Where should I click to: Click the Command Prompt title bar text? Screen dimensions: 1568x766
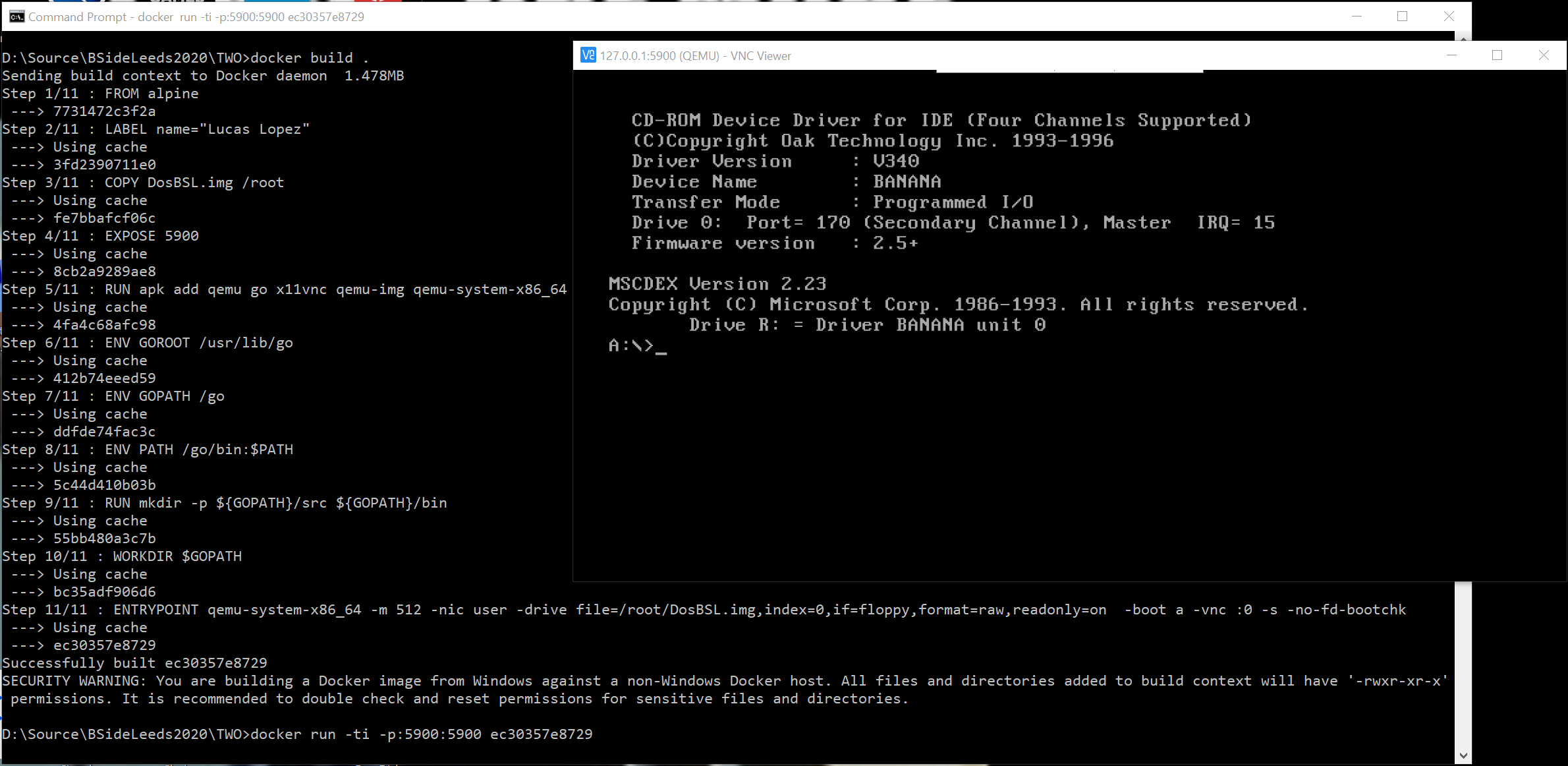(196, 16)
